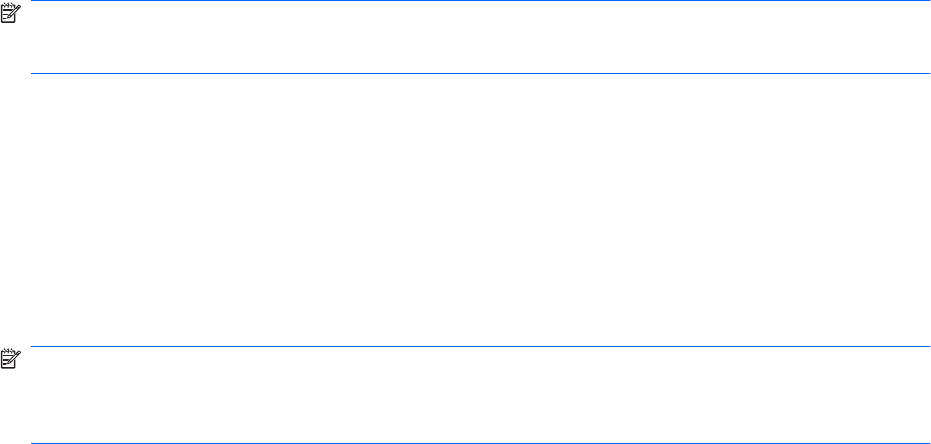Click the blue line above the top note
Viewport: 931px width, 444px height.
480,1
